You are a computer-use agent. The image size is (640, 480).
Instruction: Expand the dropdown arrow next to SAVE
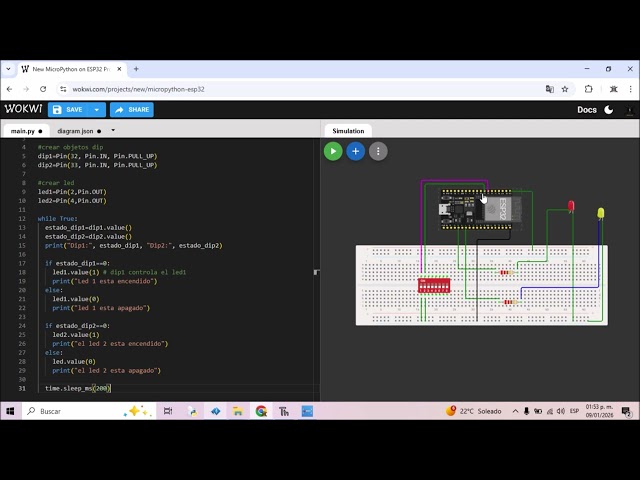tap(97, 110)
